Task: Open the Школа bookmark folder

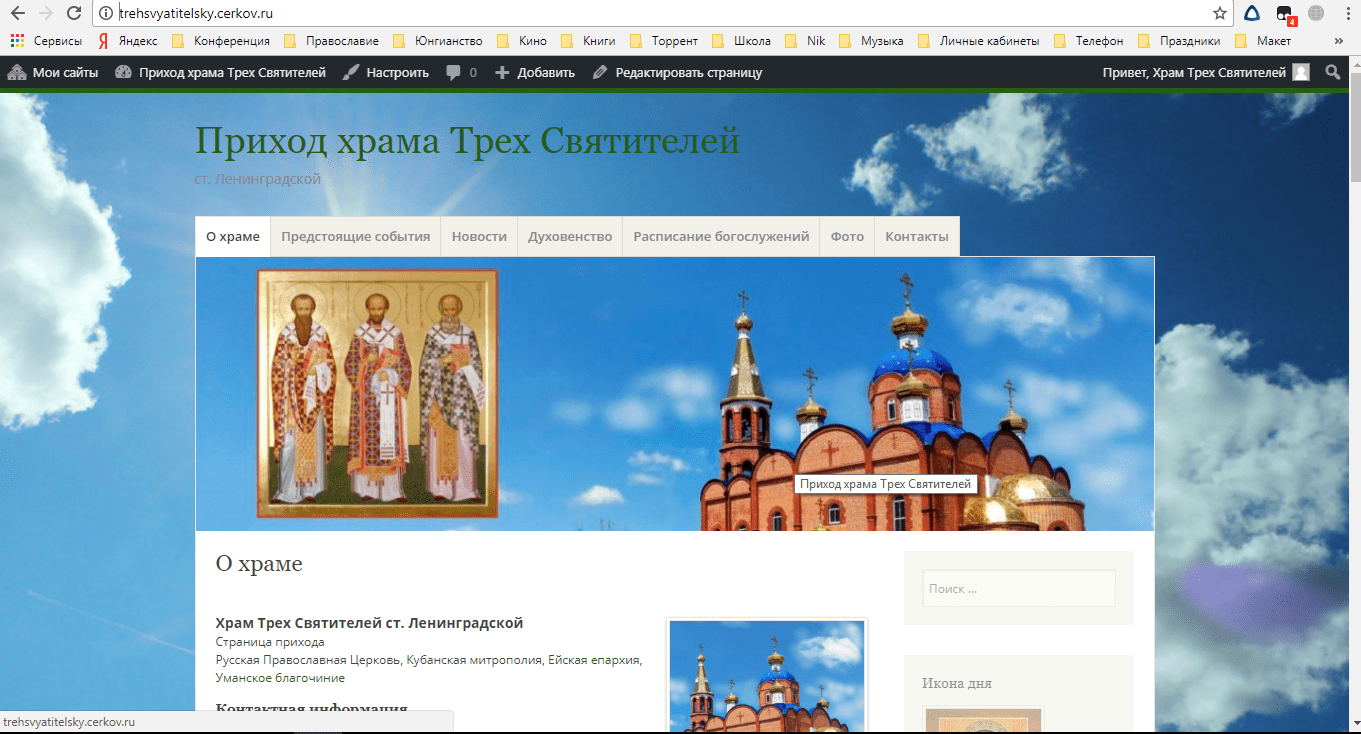Action: (741, 41)
